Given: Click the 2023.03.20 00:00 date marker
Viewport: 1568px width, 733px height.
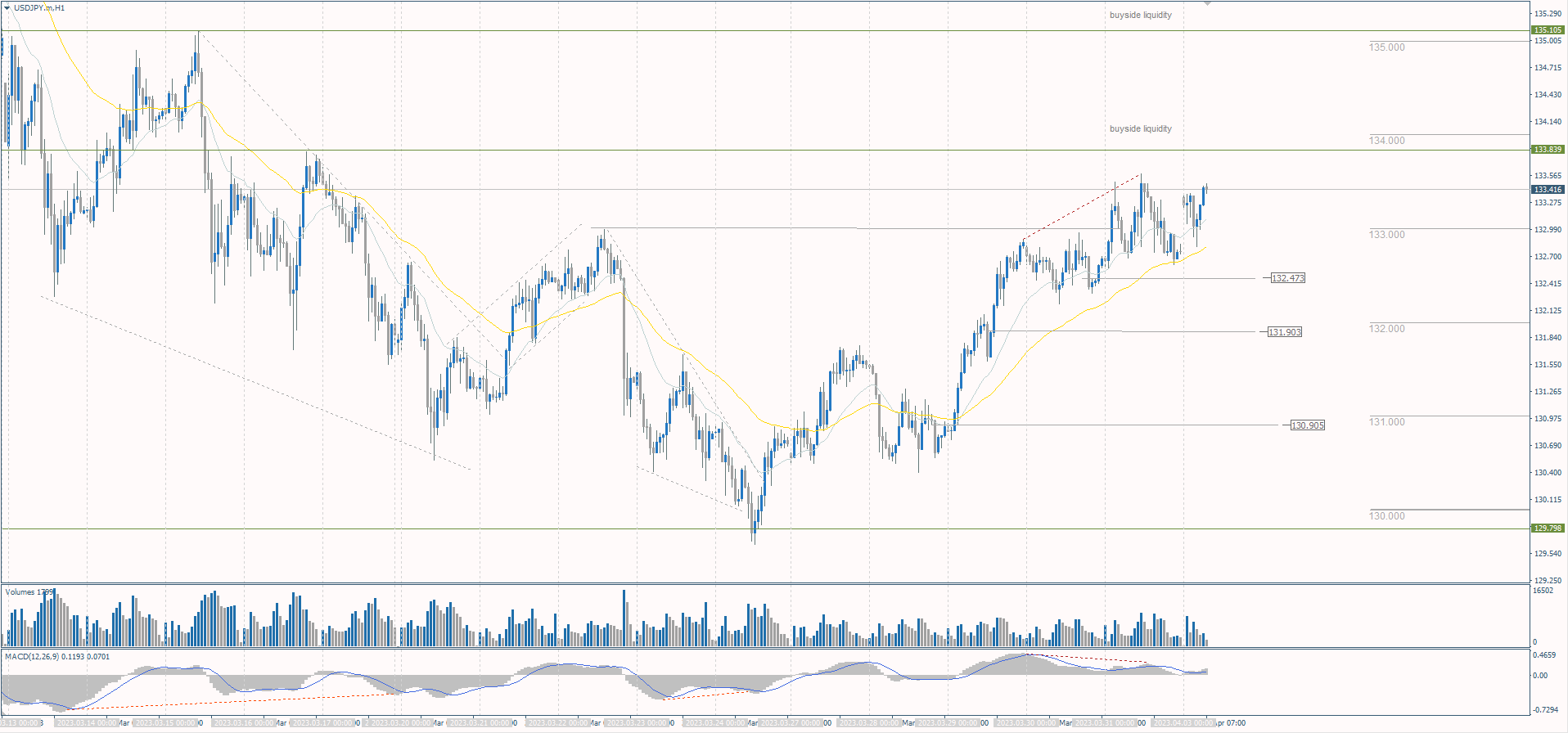Looking at the screenshot, I should (402, 723).
